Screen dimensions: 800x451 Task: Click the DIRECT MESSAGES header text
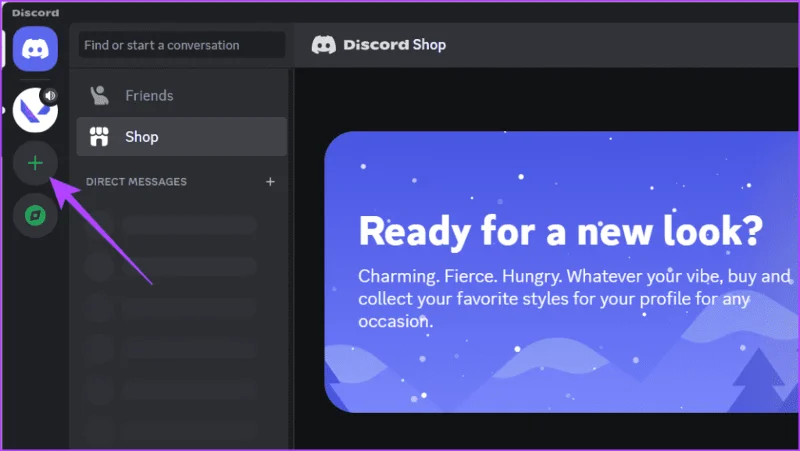click(136, 182)
